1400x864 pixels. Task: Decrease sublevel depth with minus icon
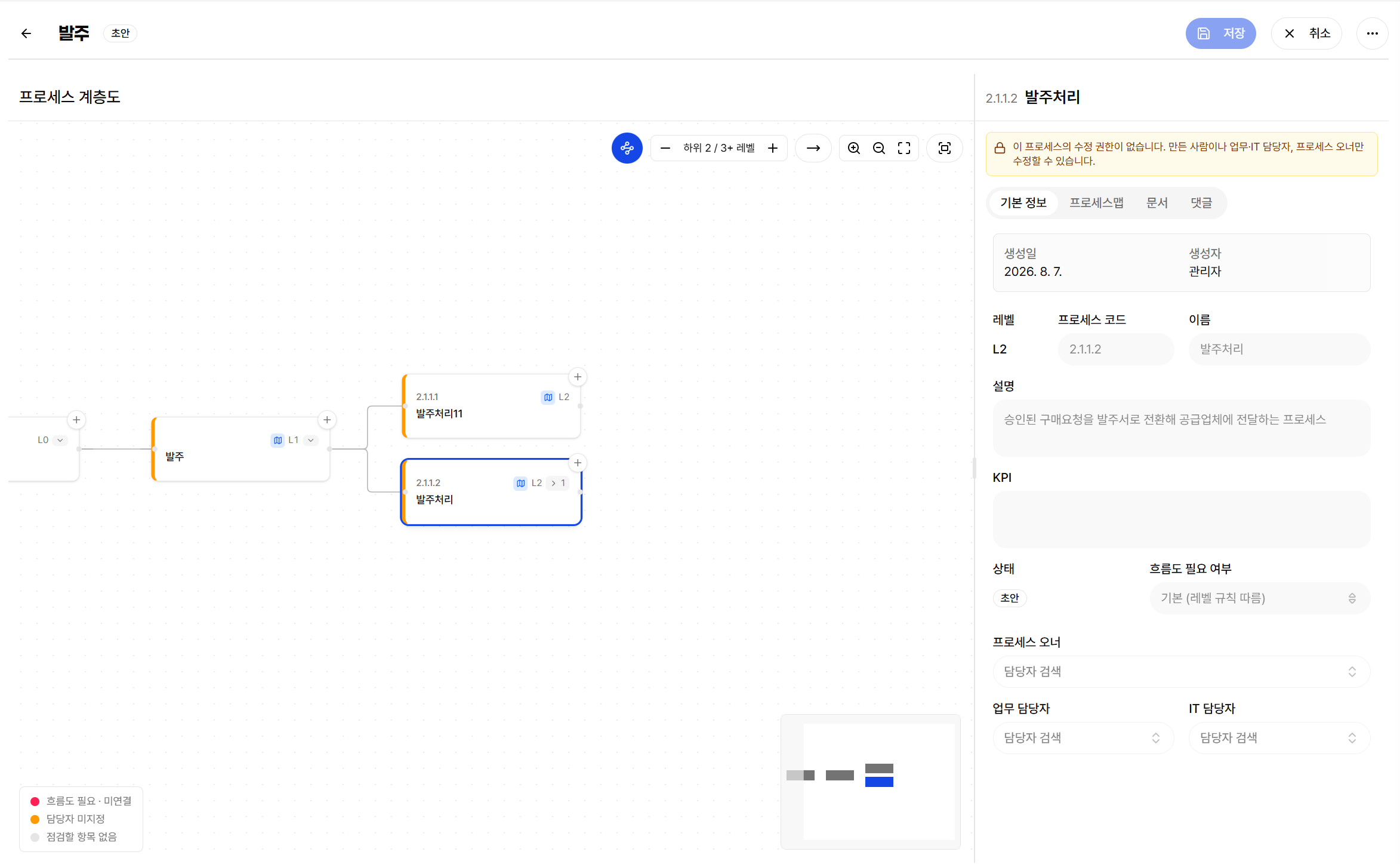pyautogui.click(x=665, y=148)
